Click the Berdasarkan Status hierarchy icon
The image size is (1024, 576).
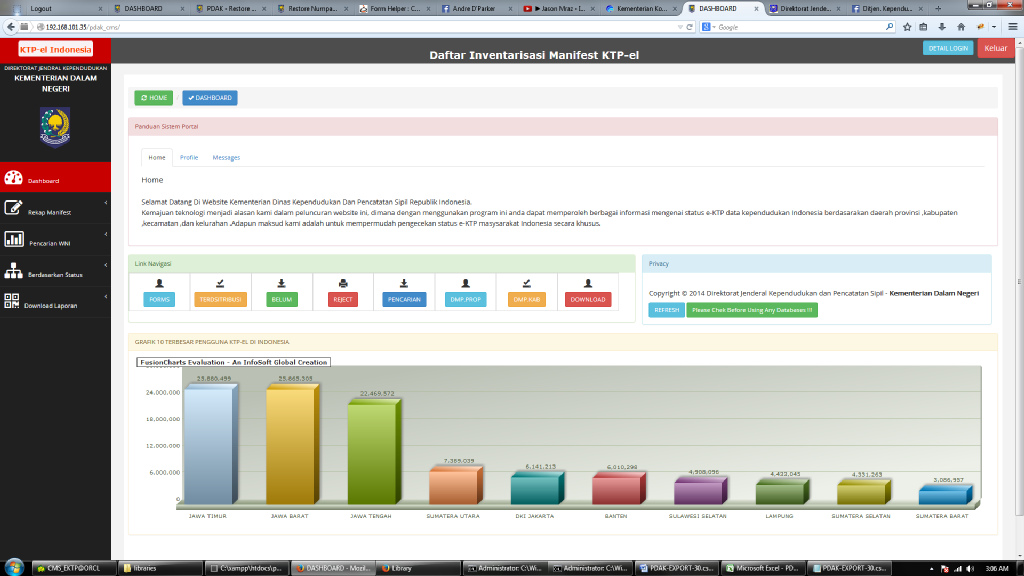13,271
